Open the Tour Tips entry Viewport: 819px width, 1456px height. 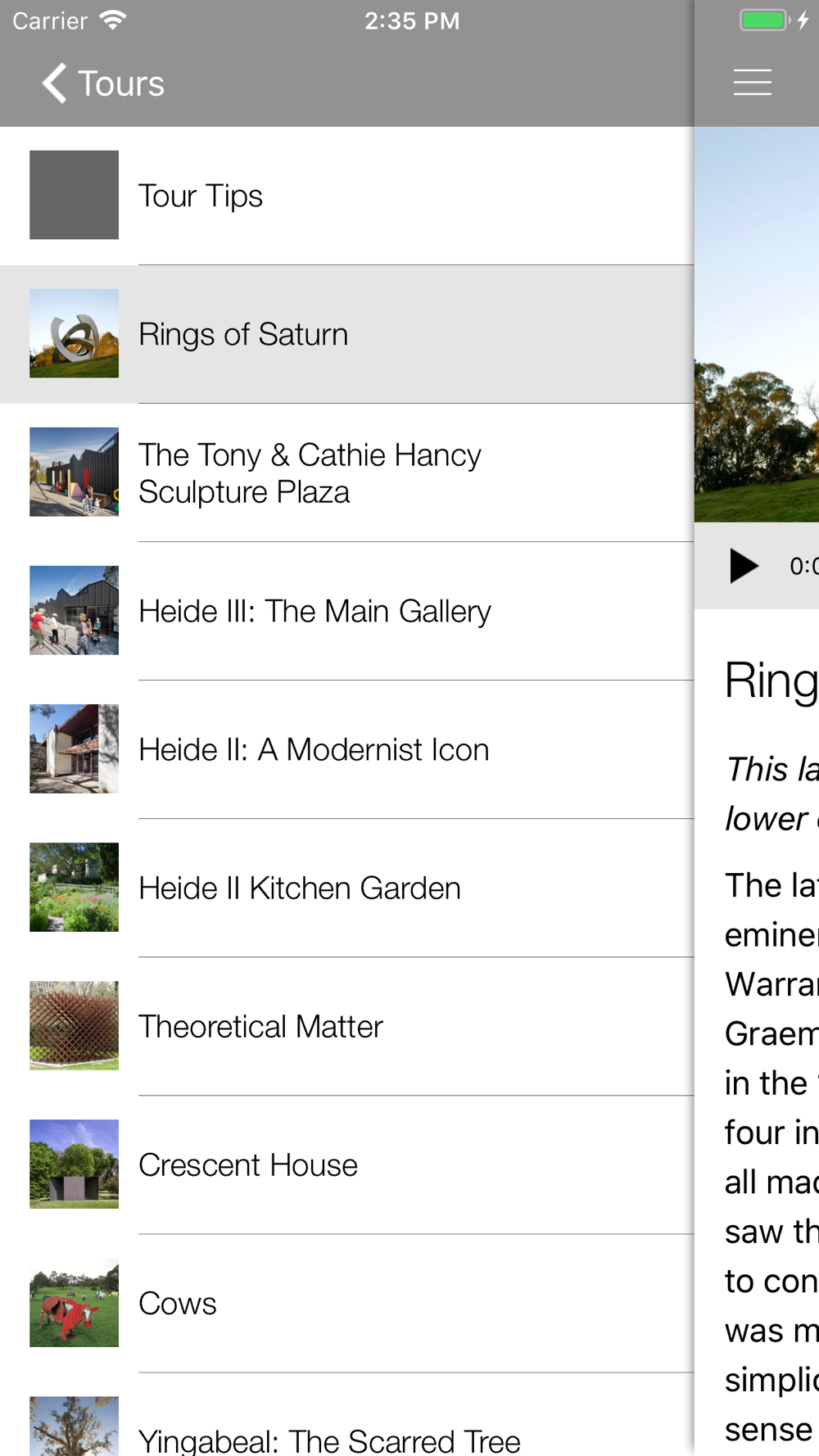(347, 196)
